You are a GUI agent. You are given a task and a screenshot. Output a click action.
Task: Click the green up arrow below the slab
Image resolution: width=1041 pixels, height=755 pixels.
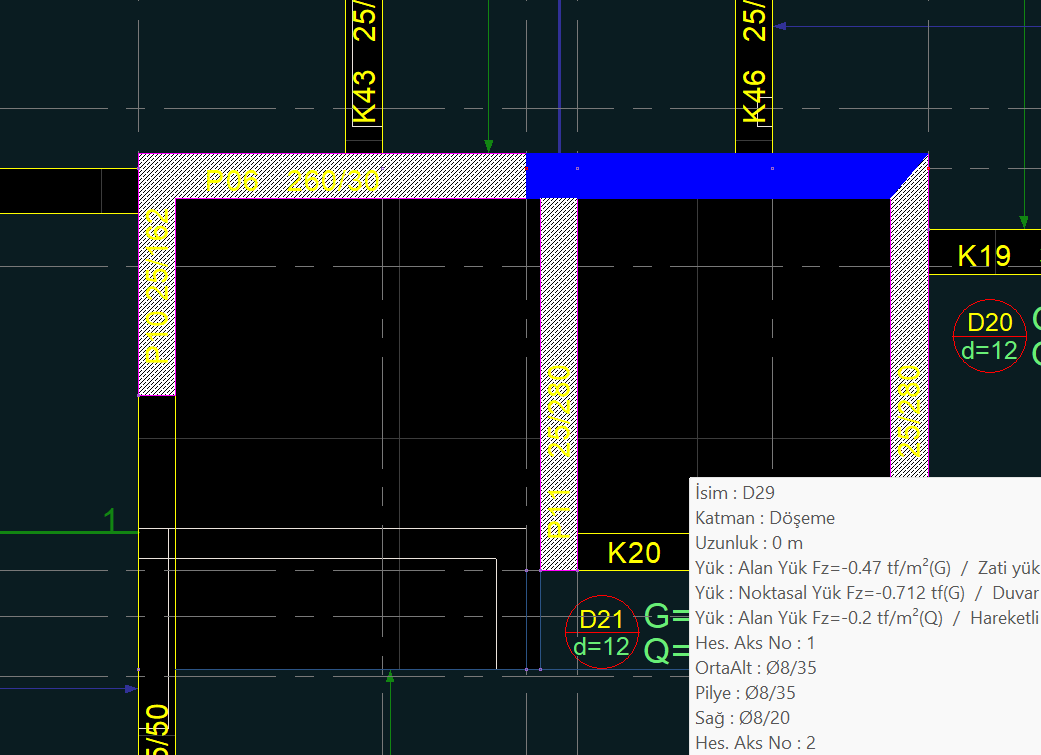(x=390, y=678)
